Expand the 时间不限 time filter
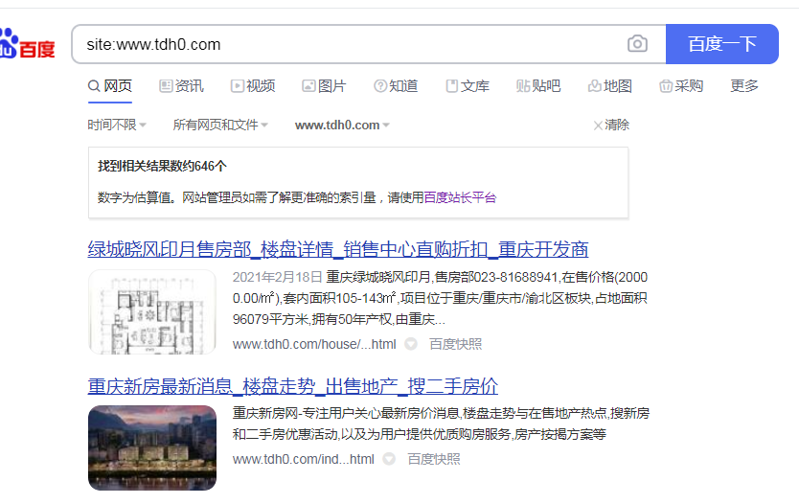Image resolution: width=799 pixels, height=504 pixels. pyautogui.click(x=116, y=125)
